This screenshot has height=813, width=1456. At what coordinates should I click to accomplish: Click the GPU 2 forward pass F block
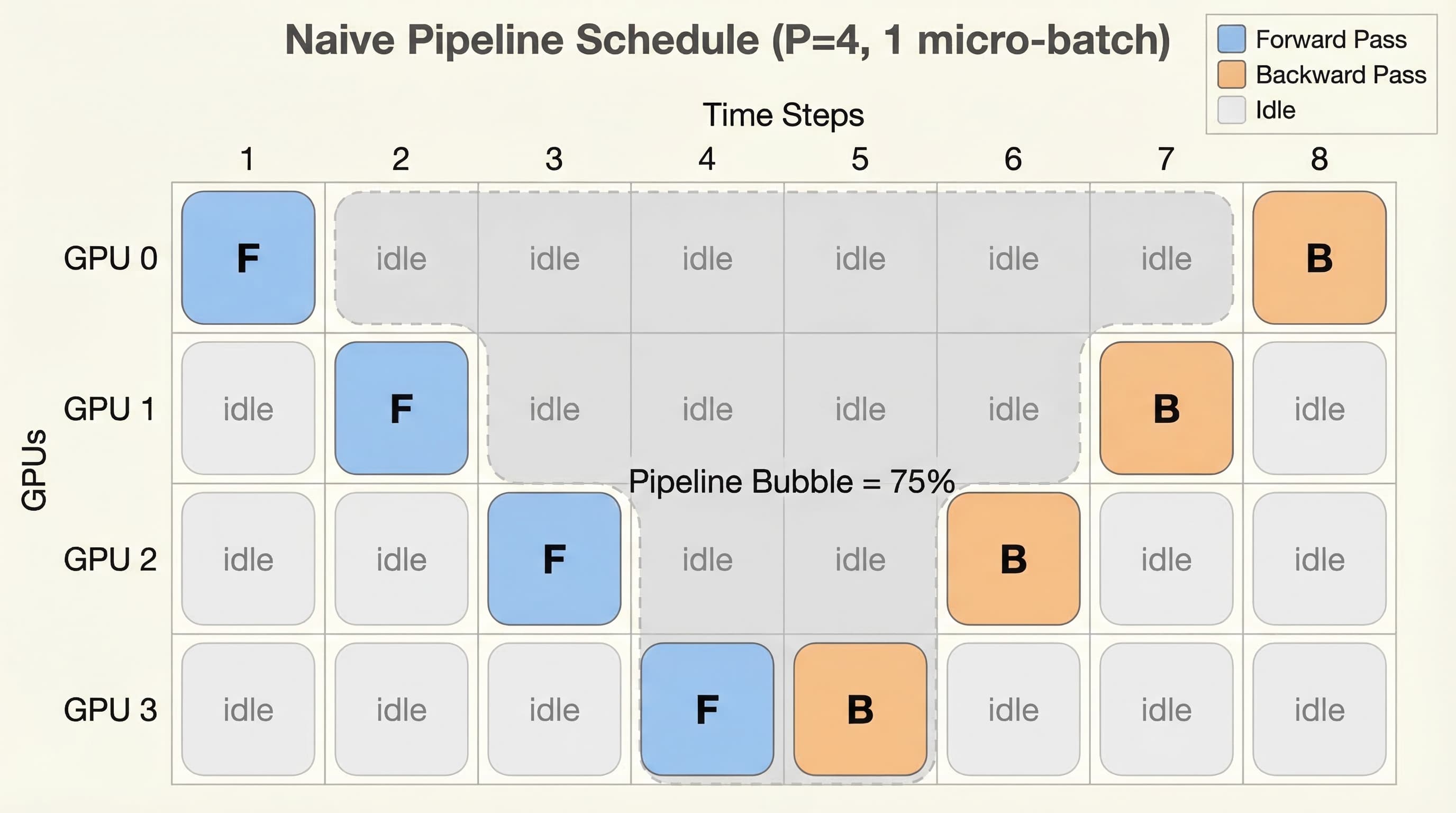pyautogui.click(x=554, y=558)
